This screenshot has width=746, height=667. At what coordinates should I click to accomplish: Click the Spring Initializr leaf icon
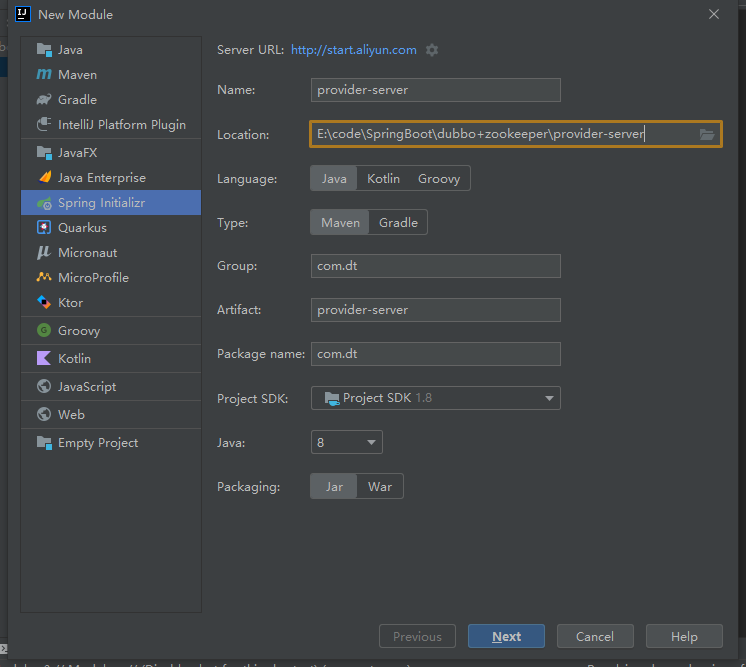(44, 203)
